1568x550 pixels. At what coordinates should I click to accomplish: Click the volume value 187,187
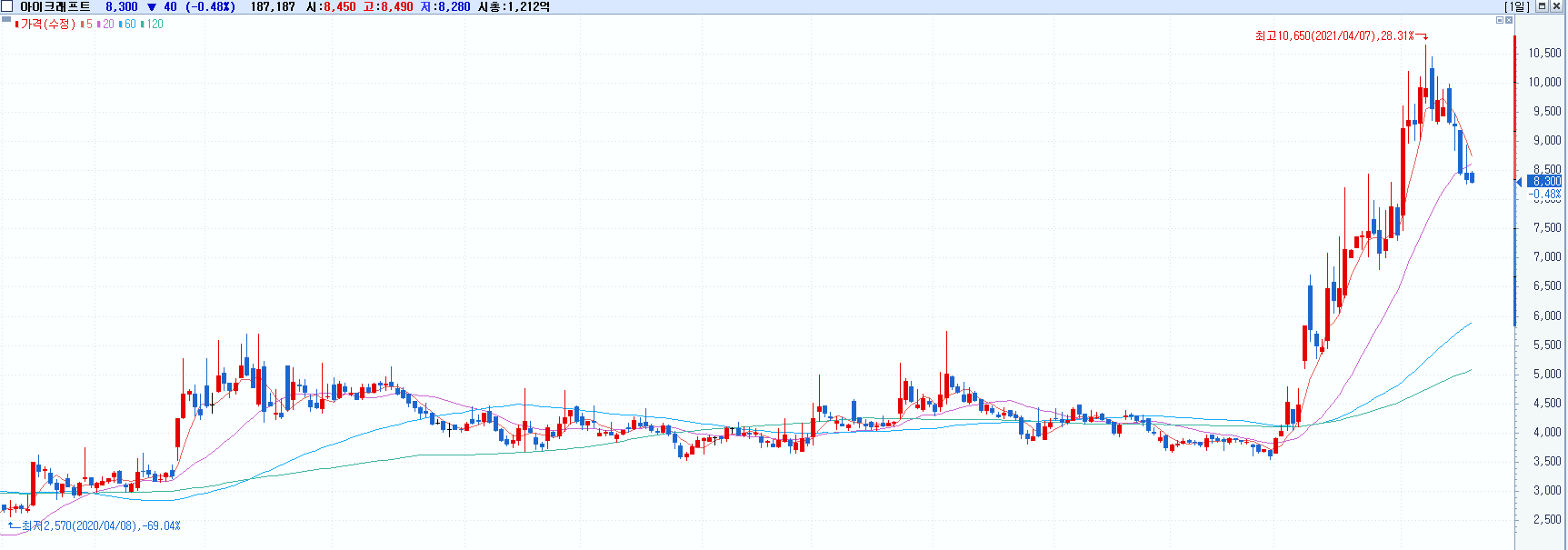pyautogui.click(x=273, y=6)
